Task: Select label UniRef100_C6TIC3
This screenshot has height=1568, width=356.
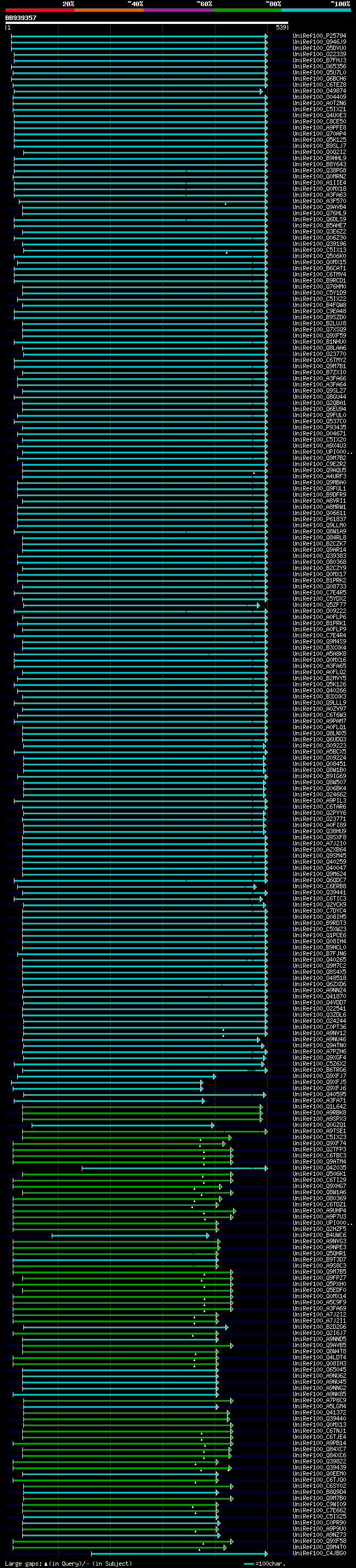Action: point(319,898)
